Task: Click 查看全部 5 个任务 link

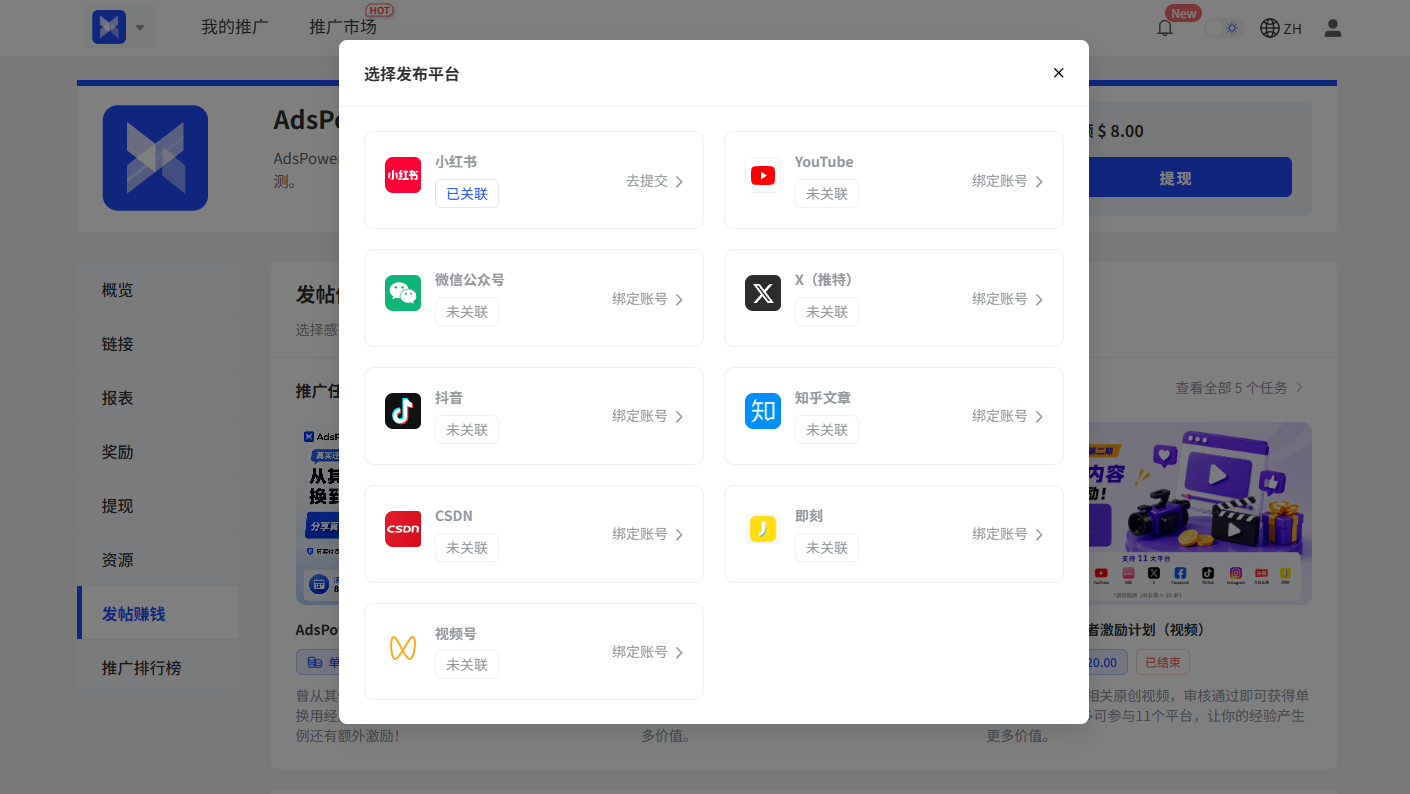Action: 1240,387
